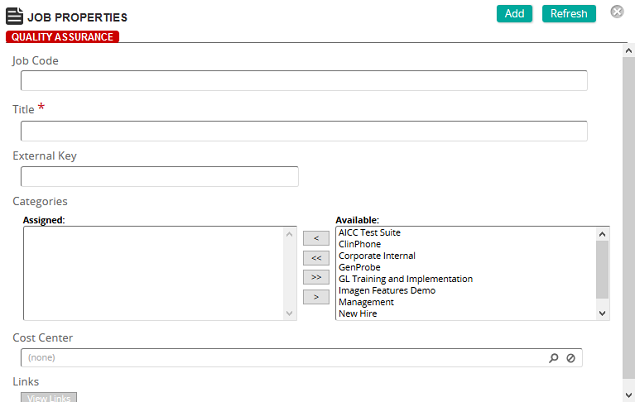This screenshot has height=405, width=636.
Task: Click the Refresh button
Action: [x=569, y=13]
